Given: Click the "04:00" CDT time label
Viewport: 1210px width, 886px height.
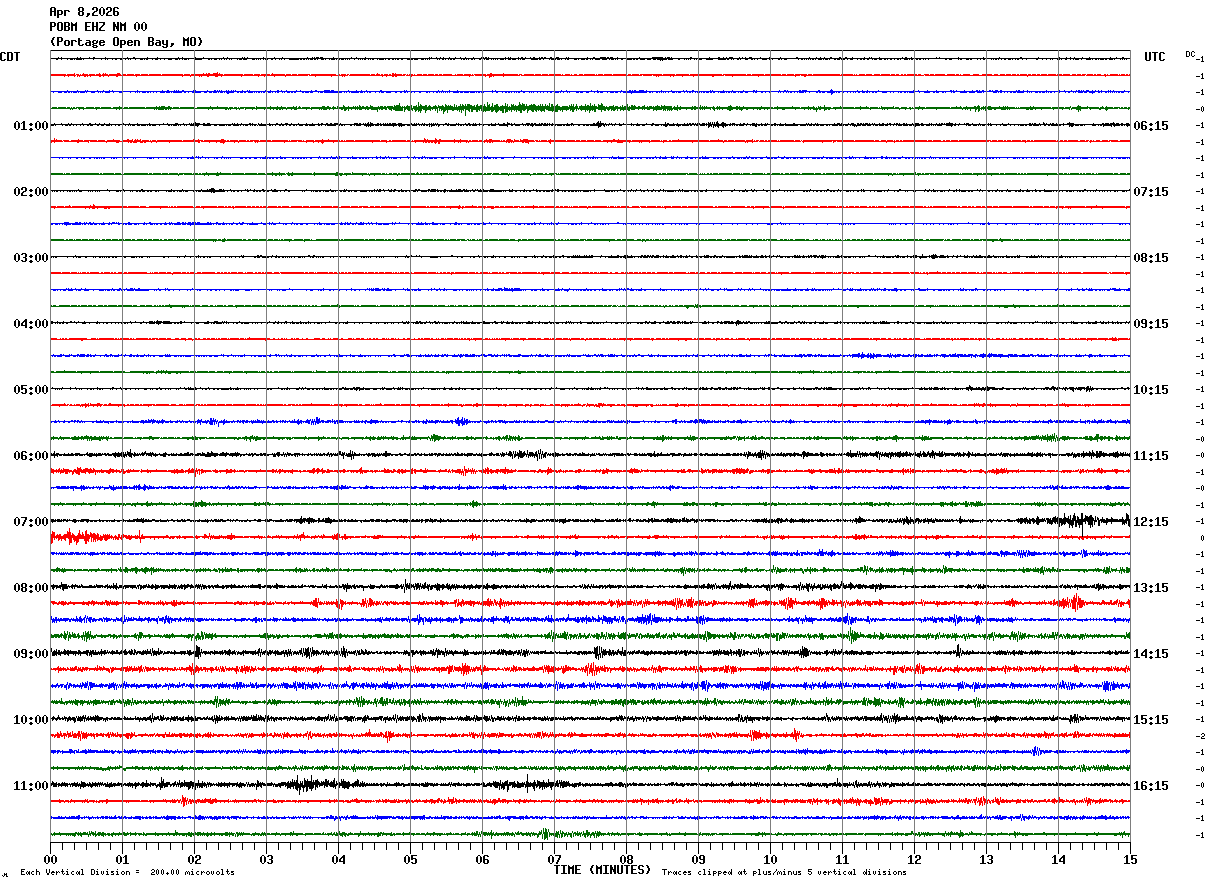Looking at the screenshot, I should 31,324.
